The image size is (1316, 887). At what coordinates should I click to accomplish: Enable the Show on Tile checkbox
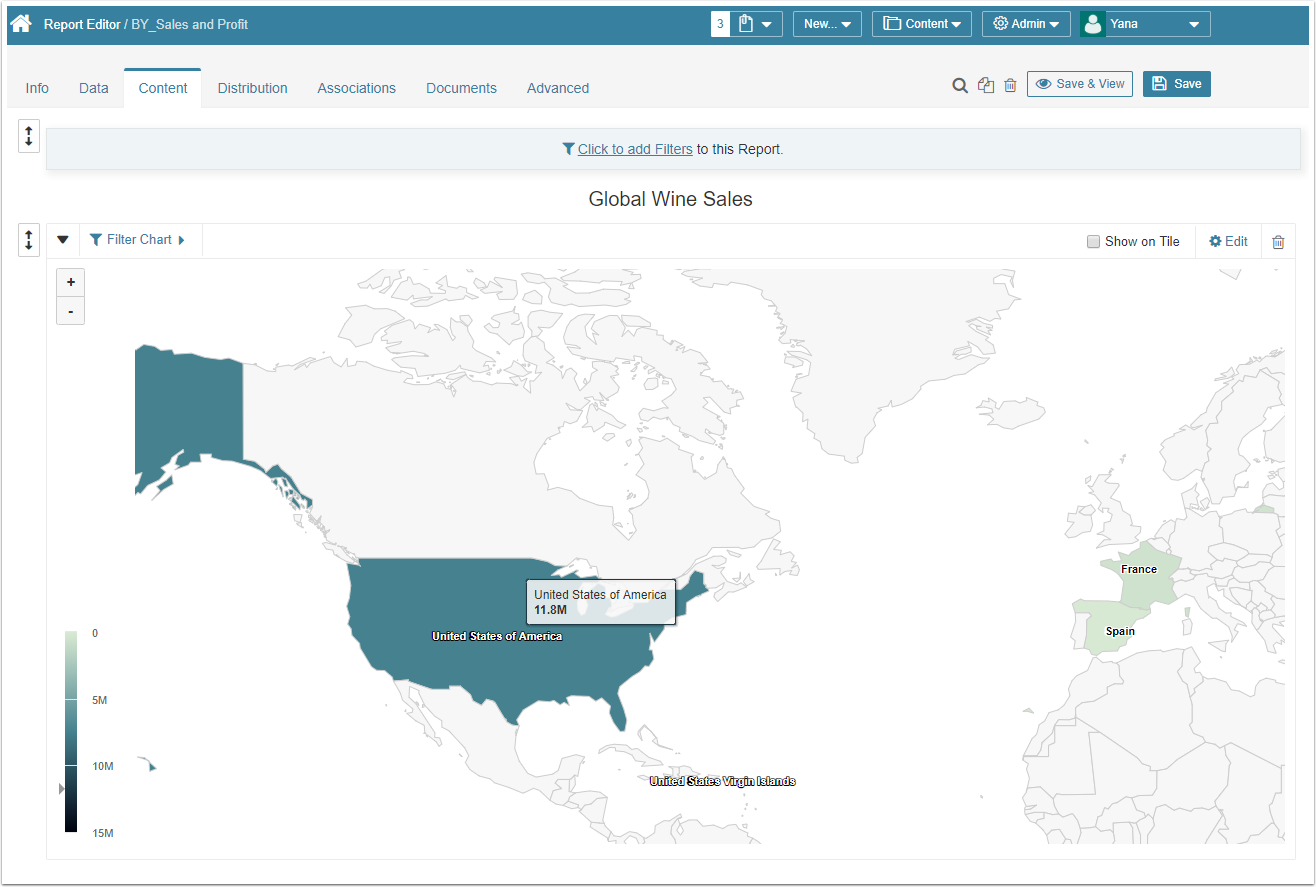1093,241
